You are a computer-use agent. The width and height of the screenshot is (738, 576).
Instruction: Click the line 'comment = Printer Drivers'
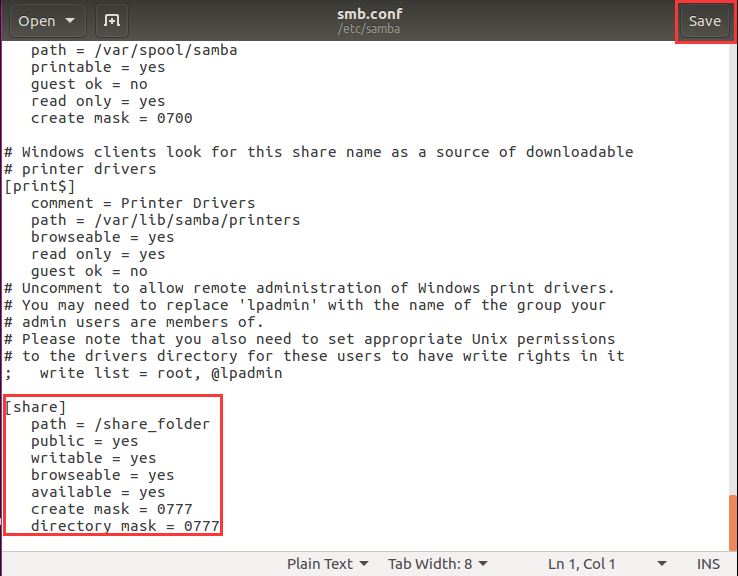pos(143,203)
